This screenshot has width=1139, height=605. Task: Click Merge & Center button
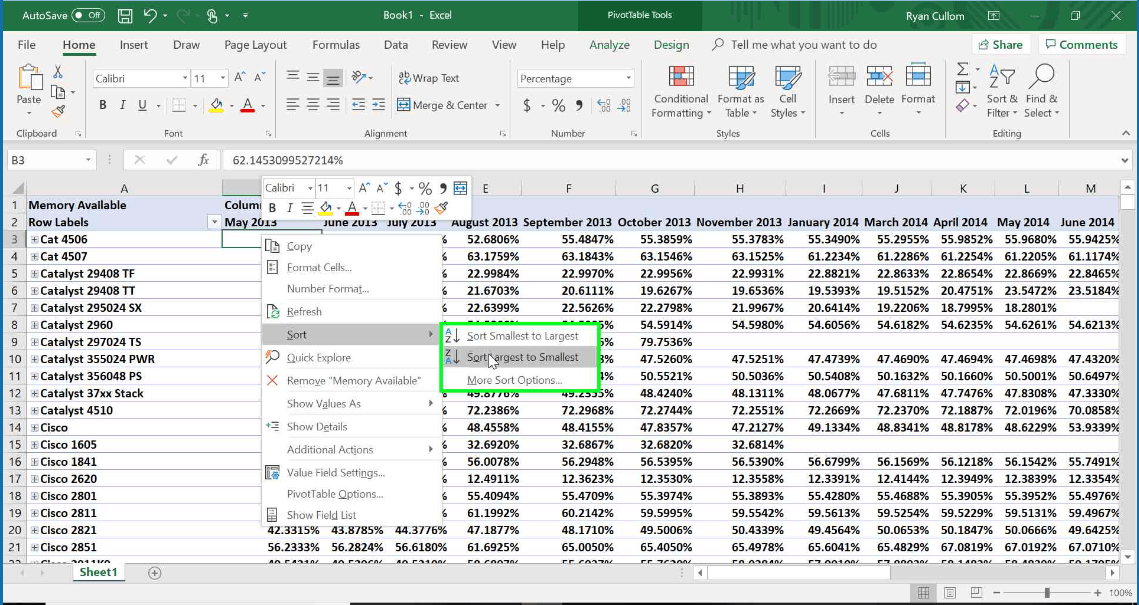(x=442, y=105)
